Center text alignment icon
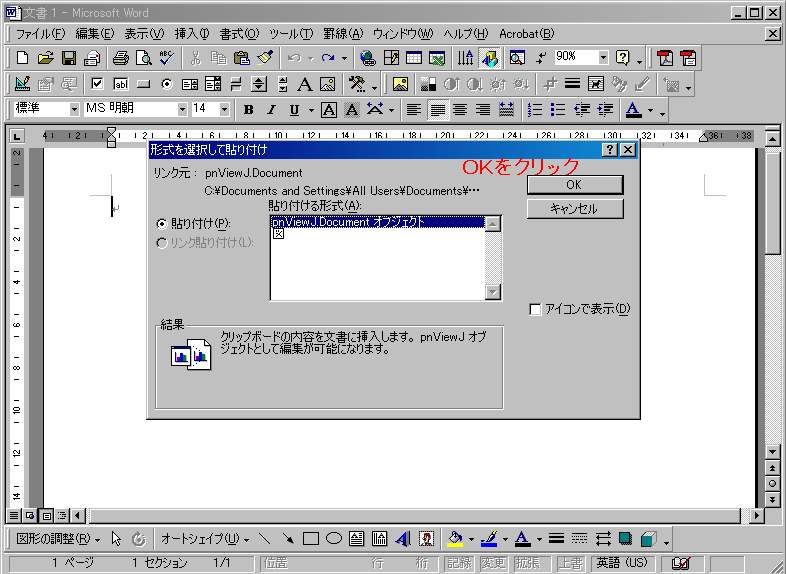This screenshot has width=786, height=574. (x=460, y=110)
